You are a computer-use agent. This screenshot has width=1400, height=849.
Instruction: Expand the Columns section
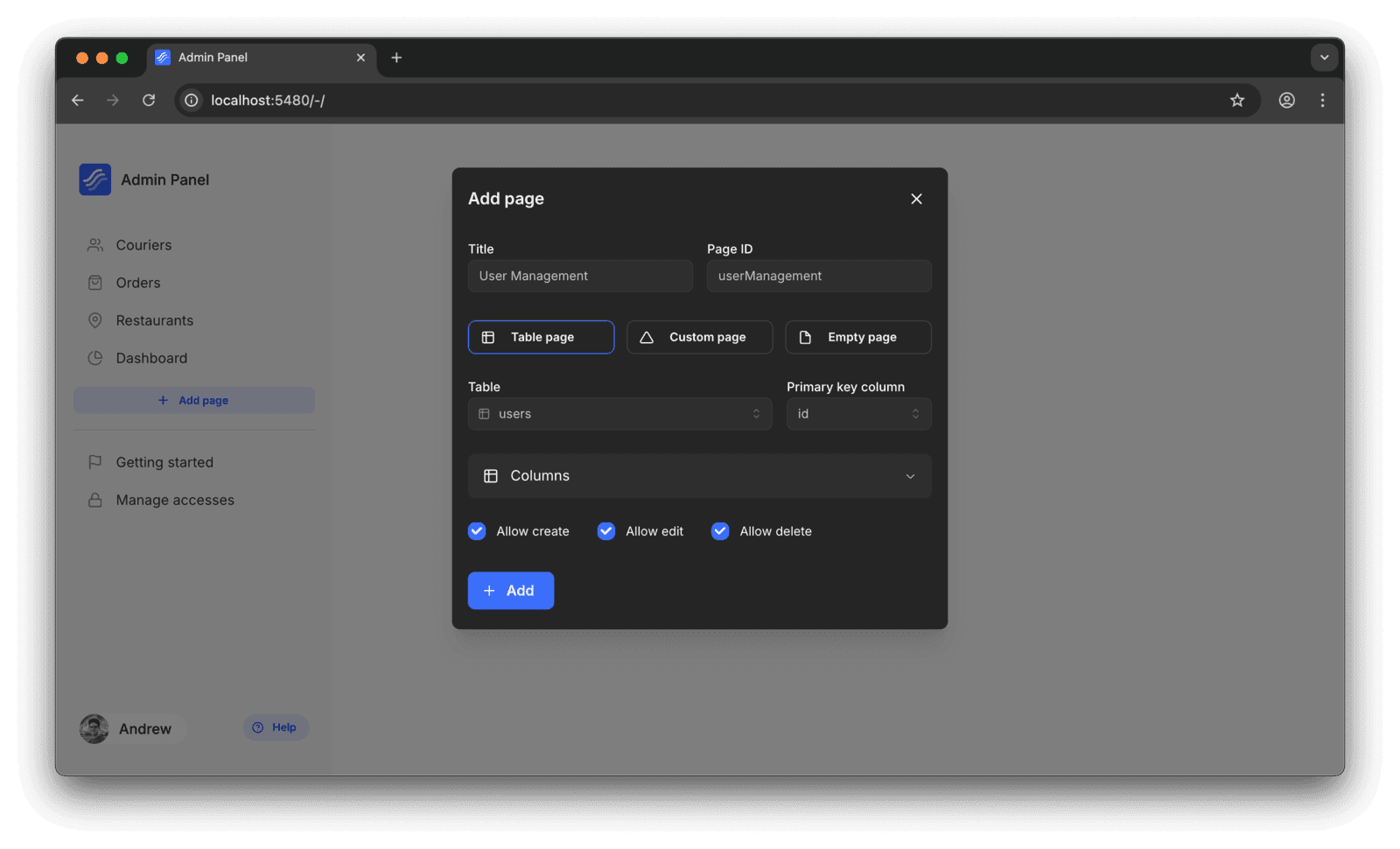click(699, 476)
